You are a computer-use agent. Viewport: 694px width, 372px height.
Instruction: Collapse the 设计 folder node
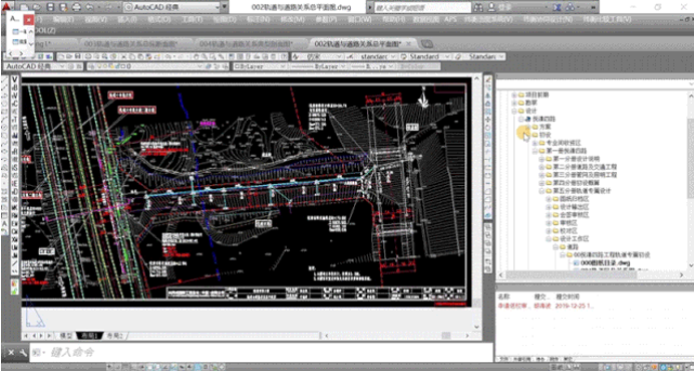(x=514, y=111)
